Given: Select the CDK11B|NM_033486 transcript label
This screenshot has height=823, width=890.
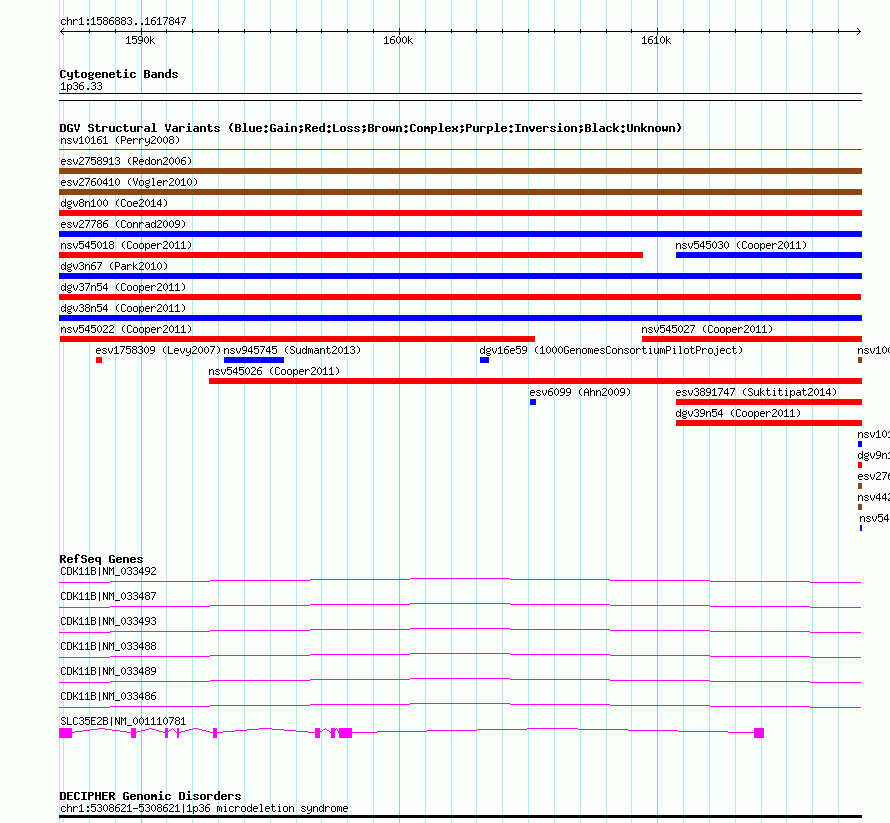Looking at the screenshot, I should click(108, 696).
